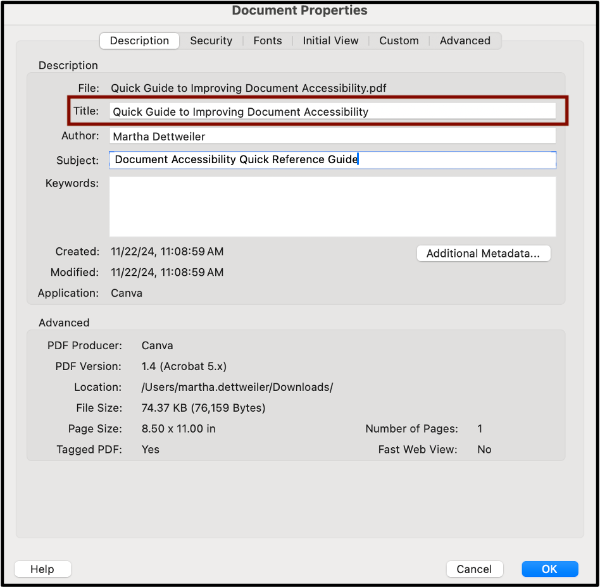The image size is (600, 587).
Task: Click the Title input field
Action: pyautogui.click(x=333, y=111)
